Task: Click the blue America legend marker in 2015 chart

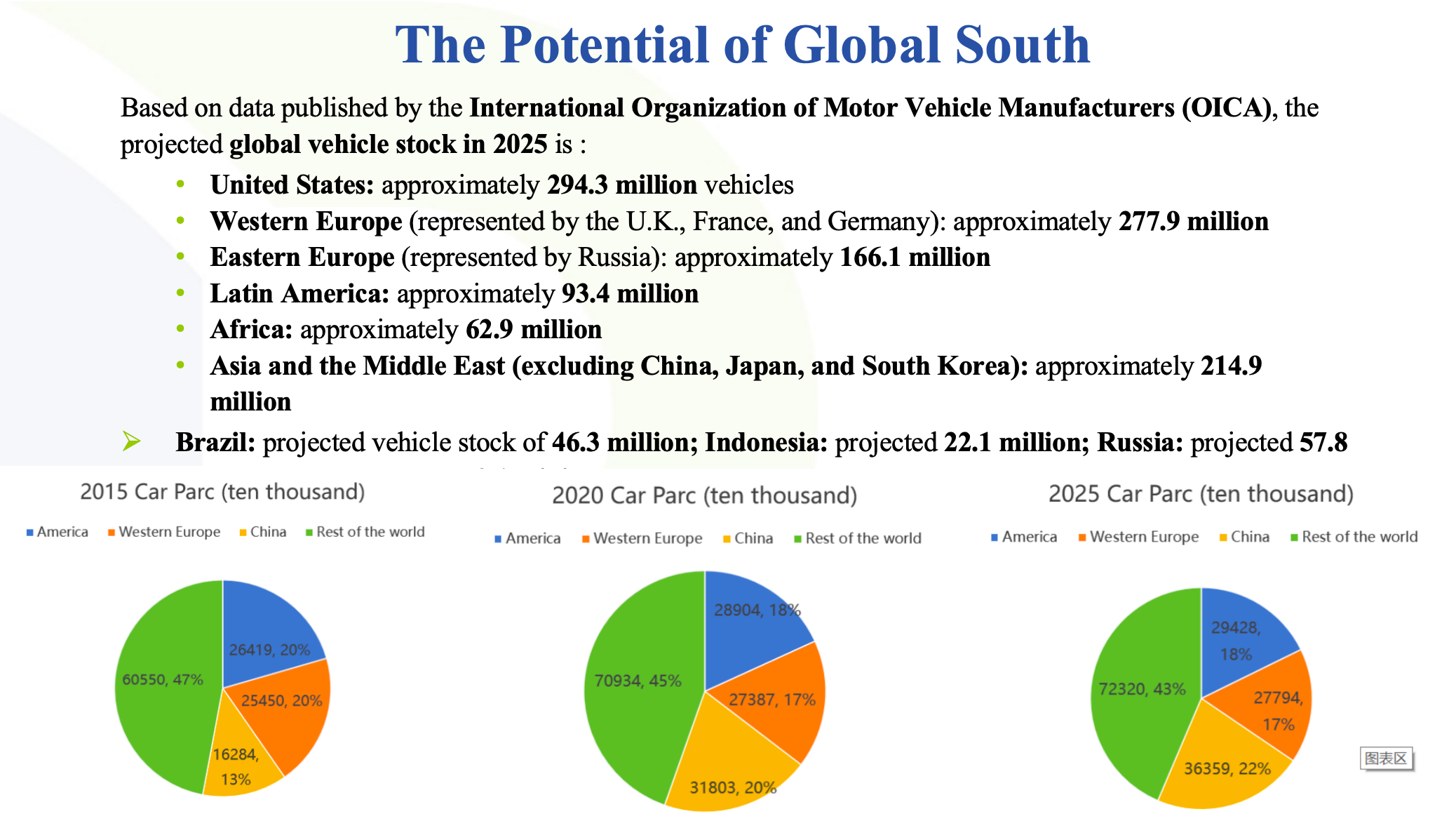Action: click(x=30, y=533)
